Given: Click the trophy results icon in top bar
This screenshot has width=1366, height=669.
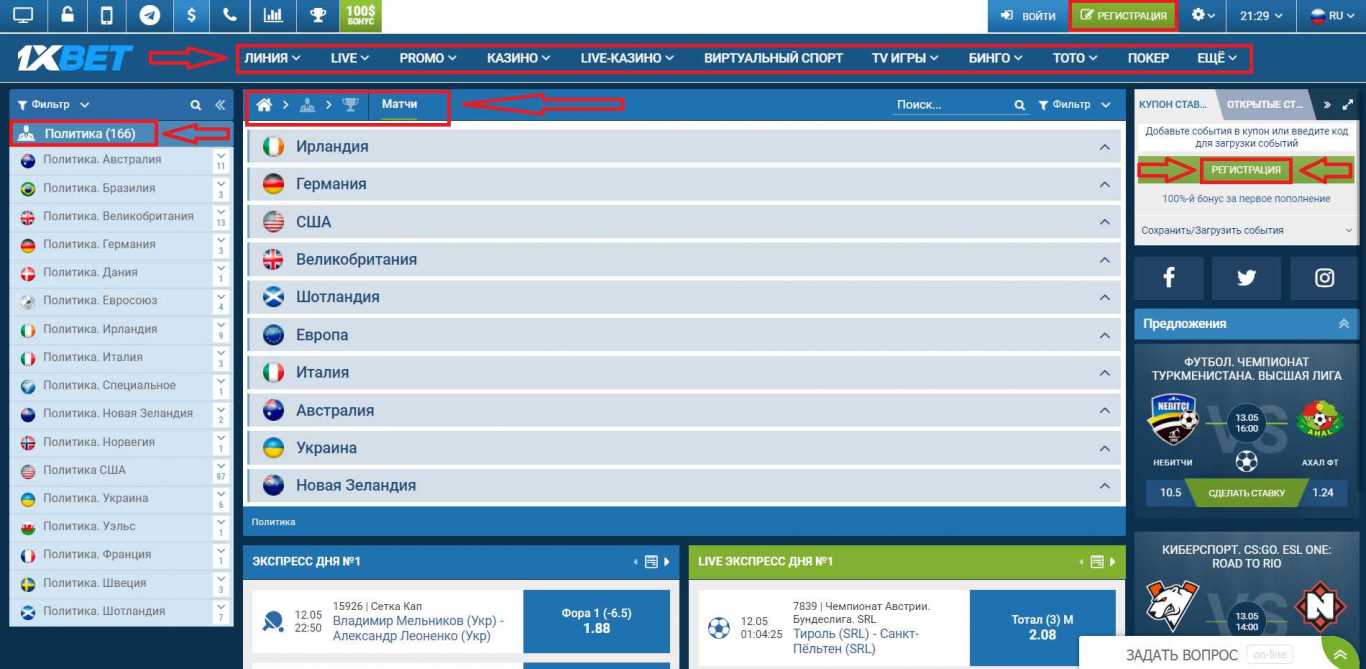Looking at the screenshot, I should click(x=317, y=15).
